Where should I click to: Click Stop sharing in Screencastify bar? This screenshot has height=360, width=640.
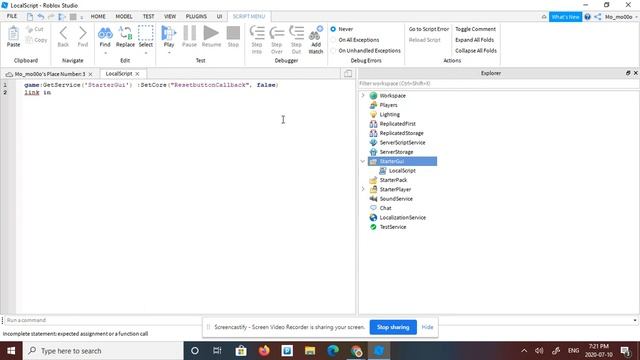393,327
